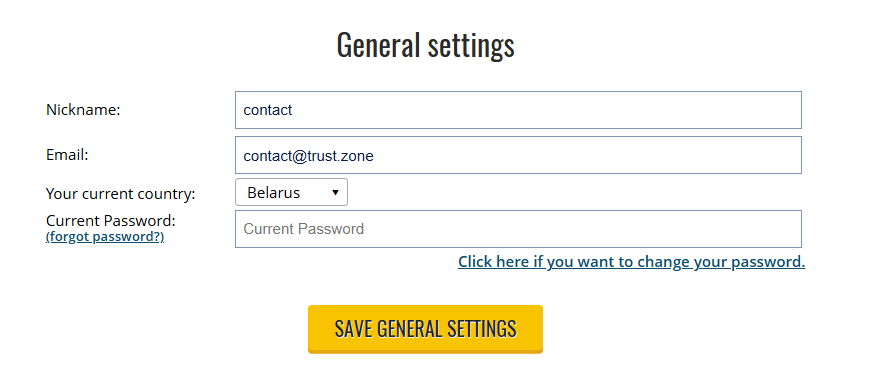885x376 pixels.
Task: Click the change your password link
Action: click(632, 262)
